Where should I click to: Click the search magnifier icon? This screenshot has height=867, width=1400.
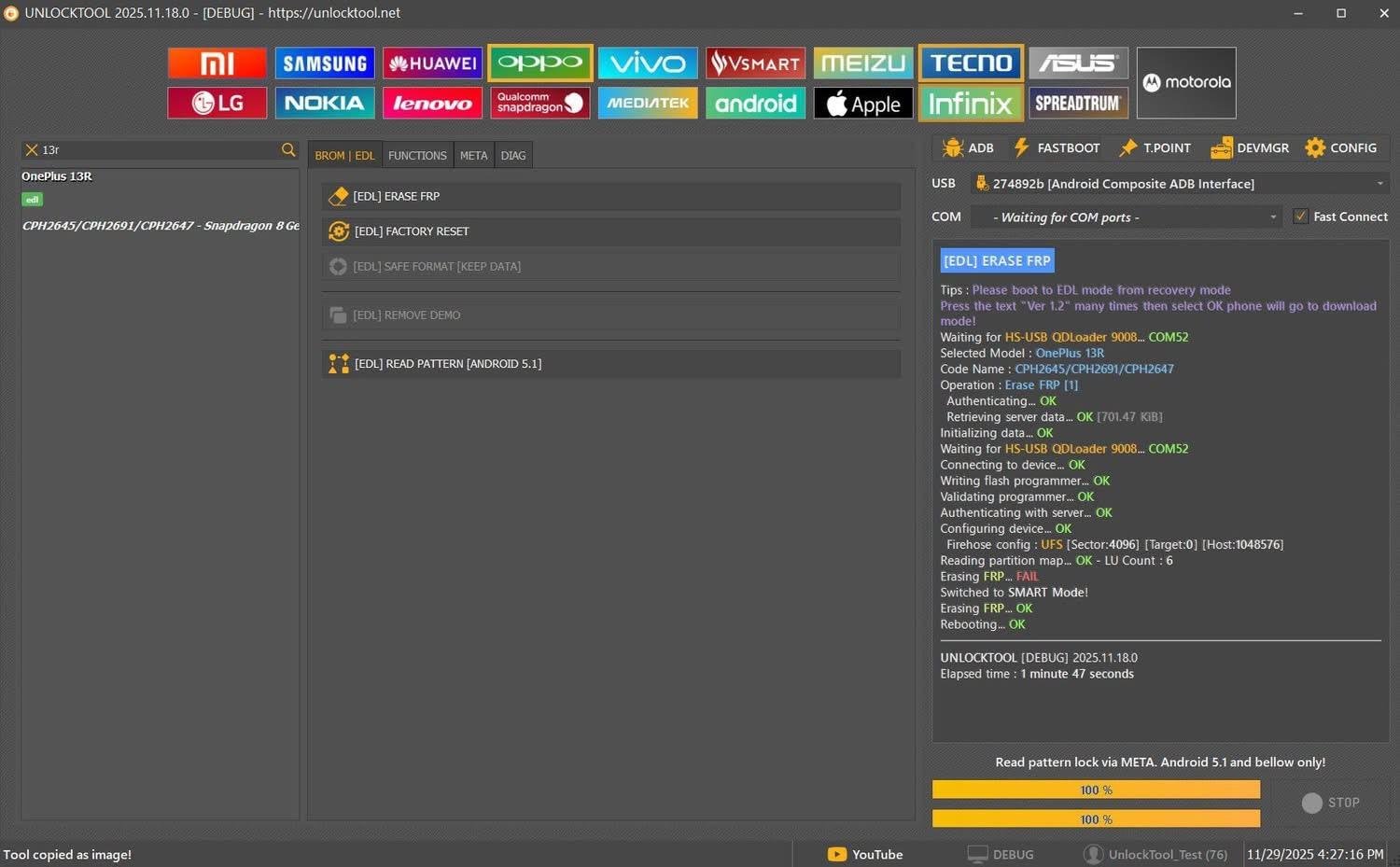click(x=288, y=149)
